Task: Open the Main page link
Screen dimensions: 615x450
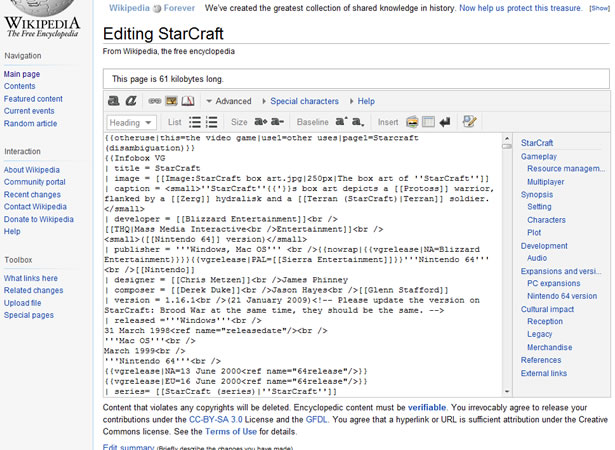Action: point(22,74)
